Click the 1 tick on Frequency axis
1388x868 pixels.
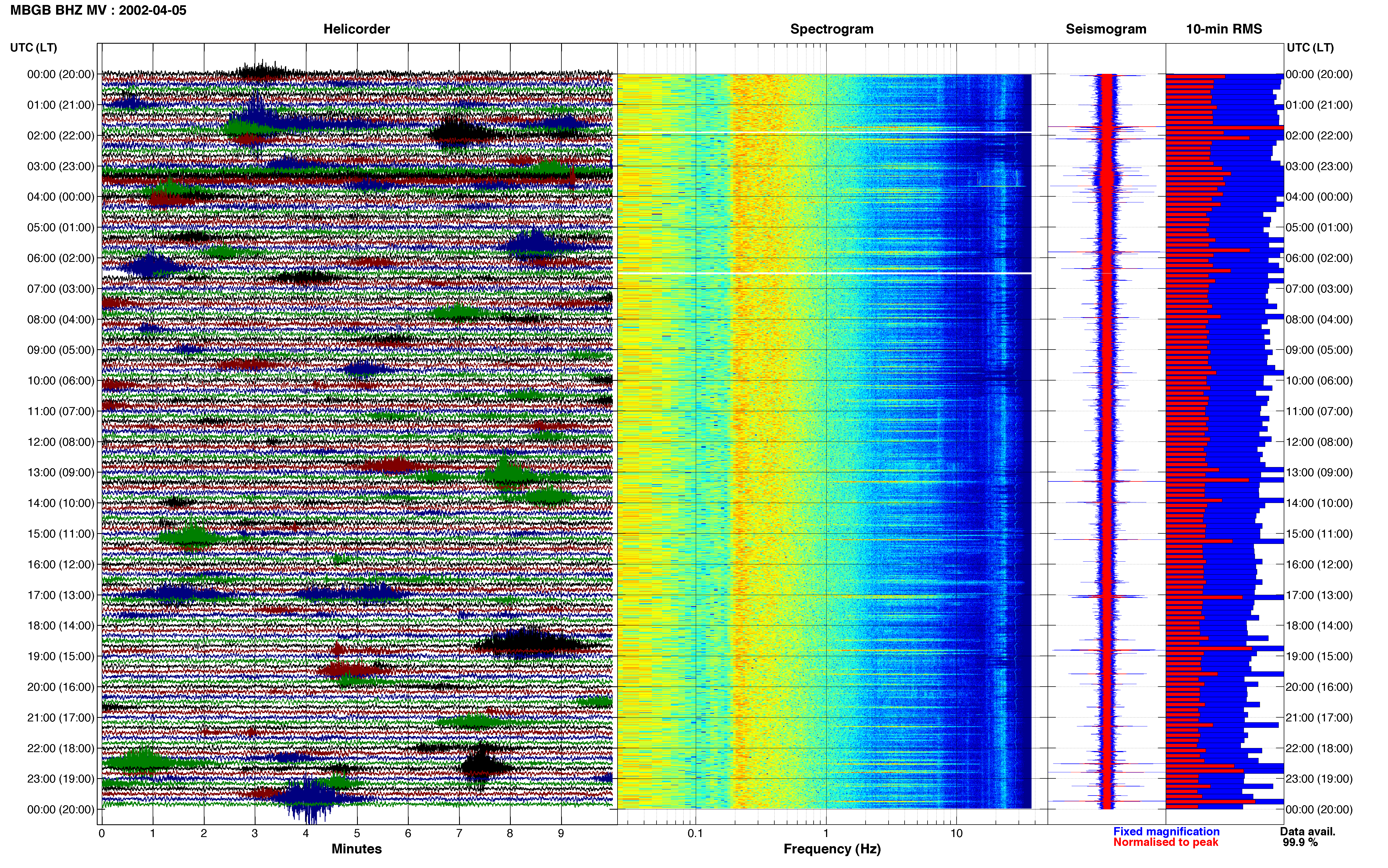[826, 833]
